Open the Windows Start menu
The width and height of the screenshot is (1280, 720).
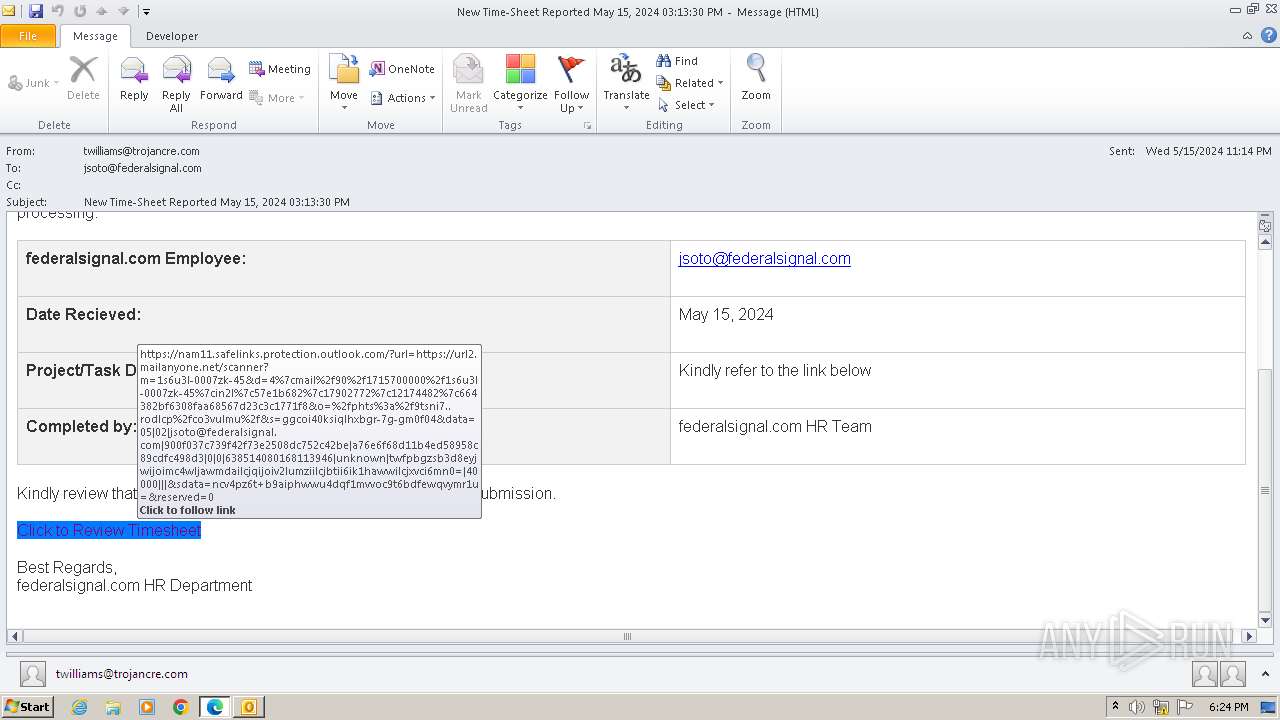tap(27, 706)
